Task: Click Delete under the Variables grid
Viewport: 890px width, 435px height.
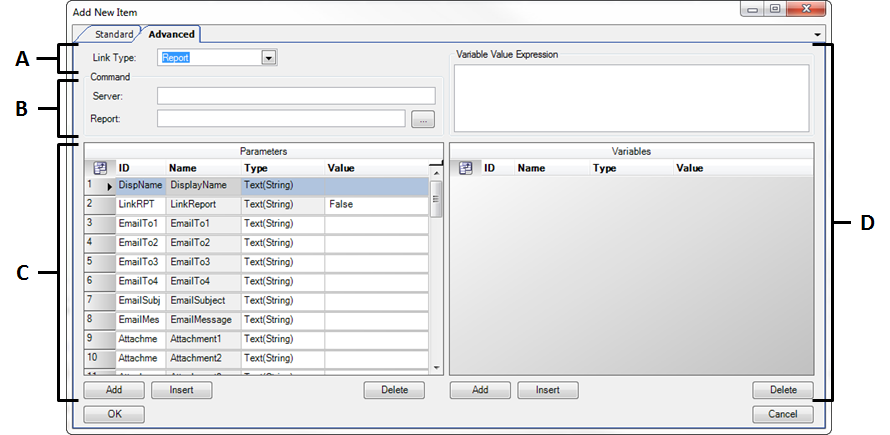Action: 783,390
